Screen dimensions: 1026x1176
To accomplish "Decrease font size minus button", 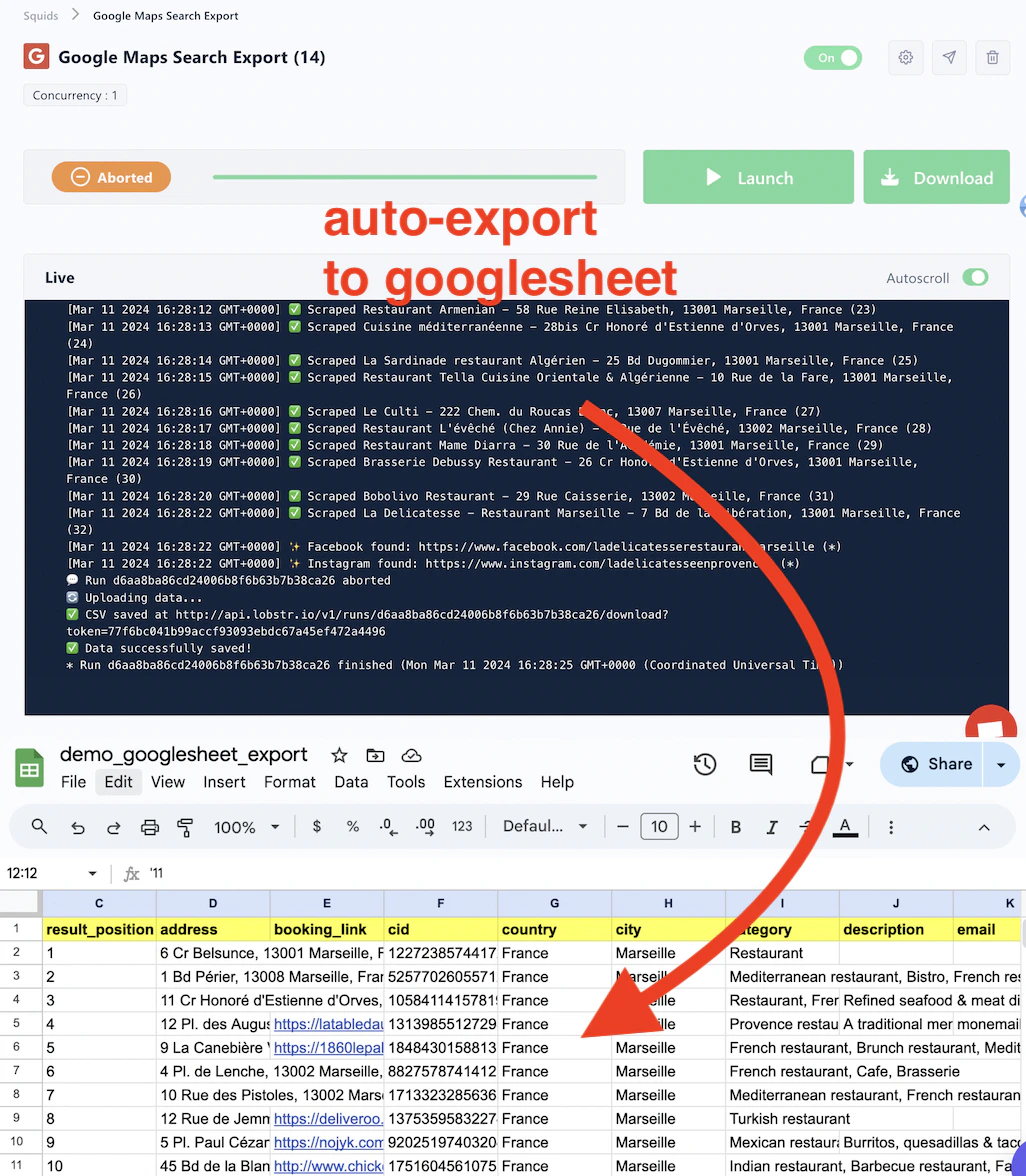I will (x=622, y=826).
